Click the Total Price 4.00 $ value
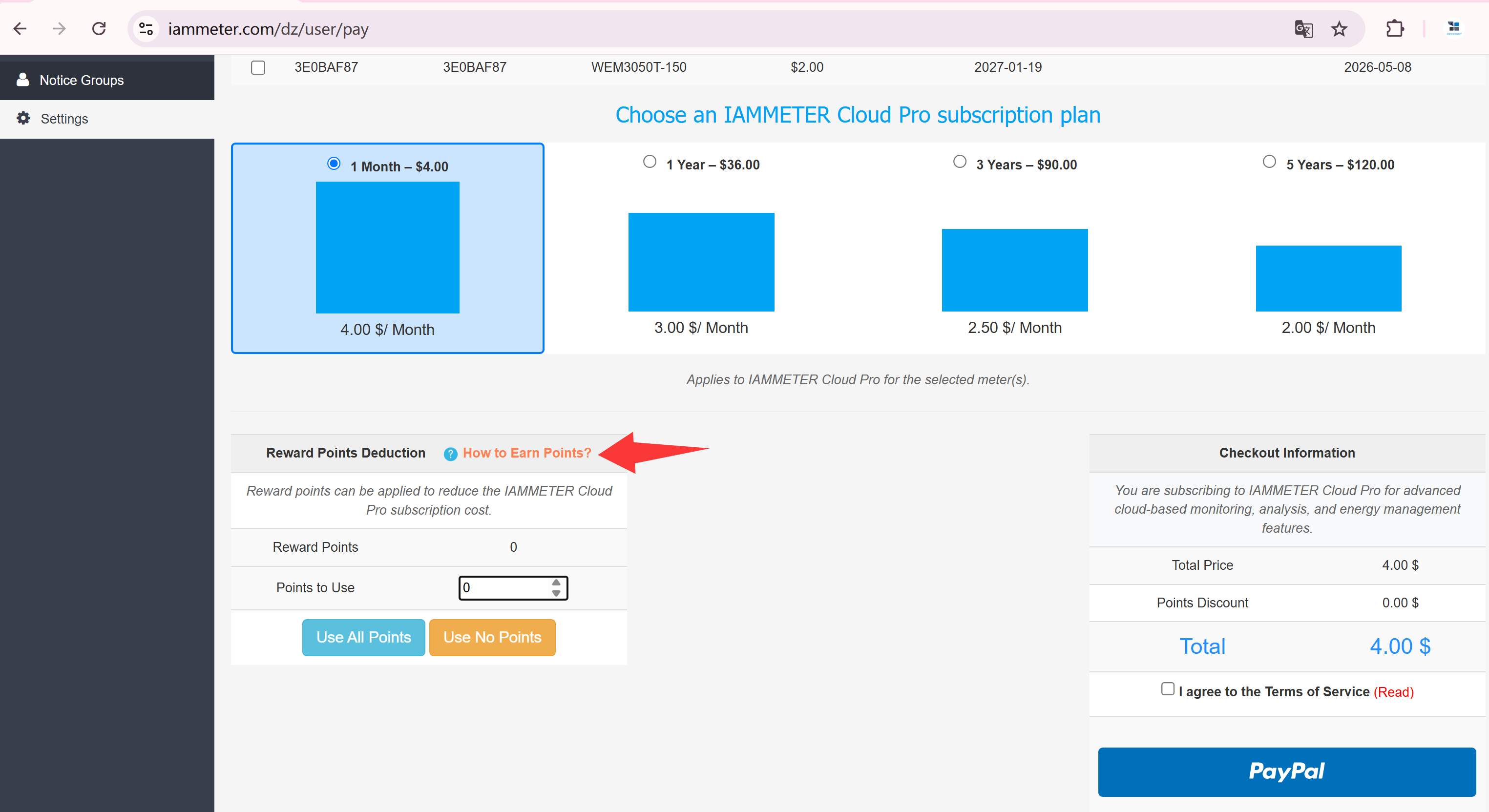 1400,565
